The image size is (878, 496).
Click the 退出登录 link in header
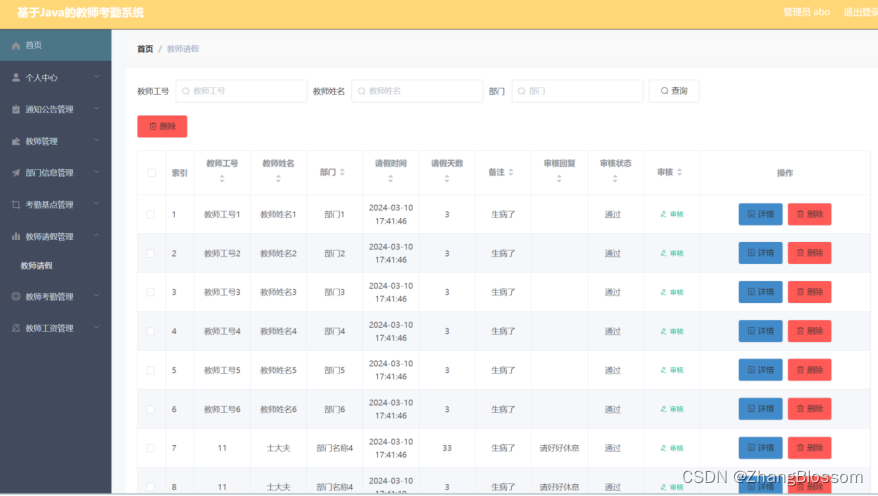[861, 12]
